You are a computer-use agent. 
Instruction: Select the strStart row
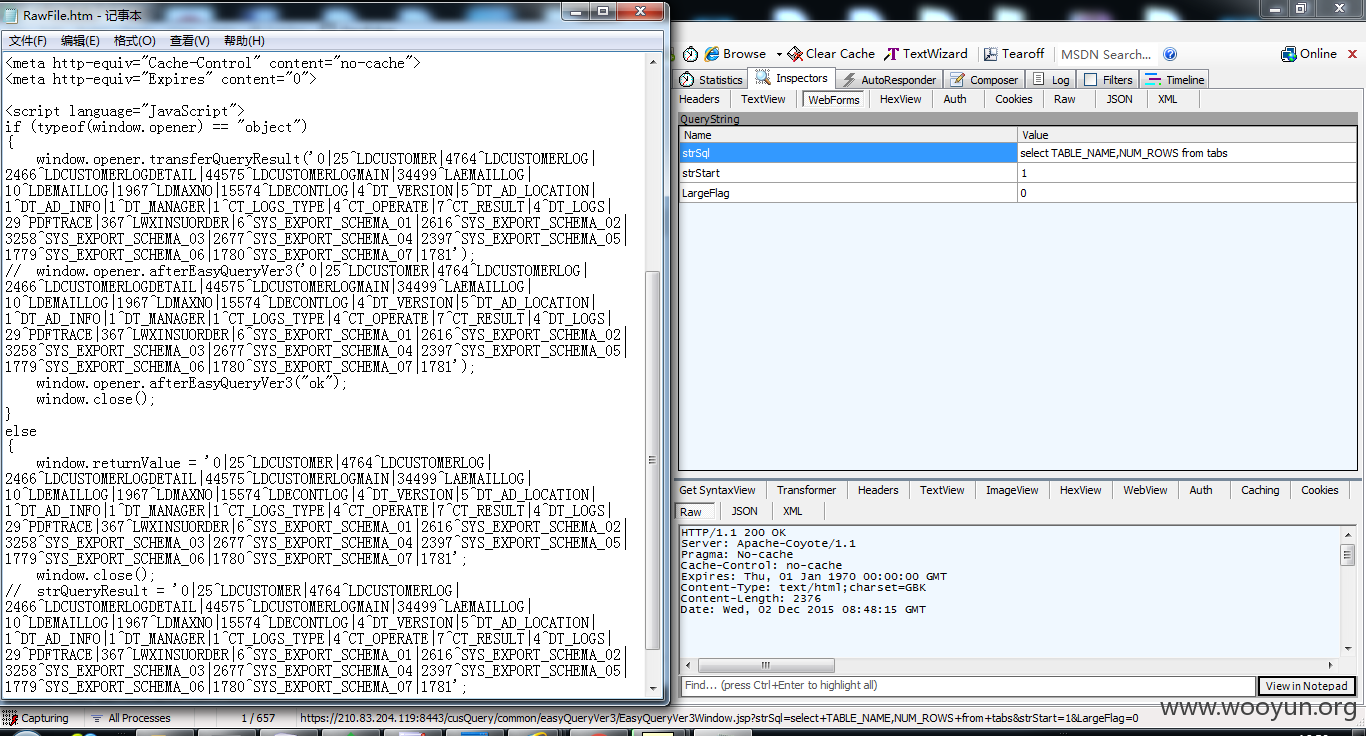tap(1018, 173)
